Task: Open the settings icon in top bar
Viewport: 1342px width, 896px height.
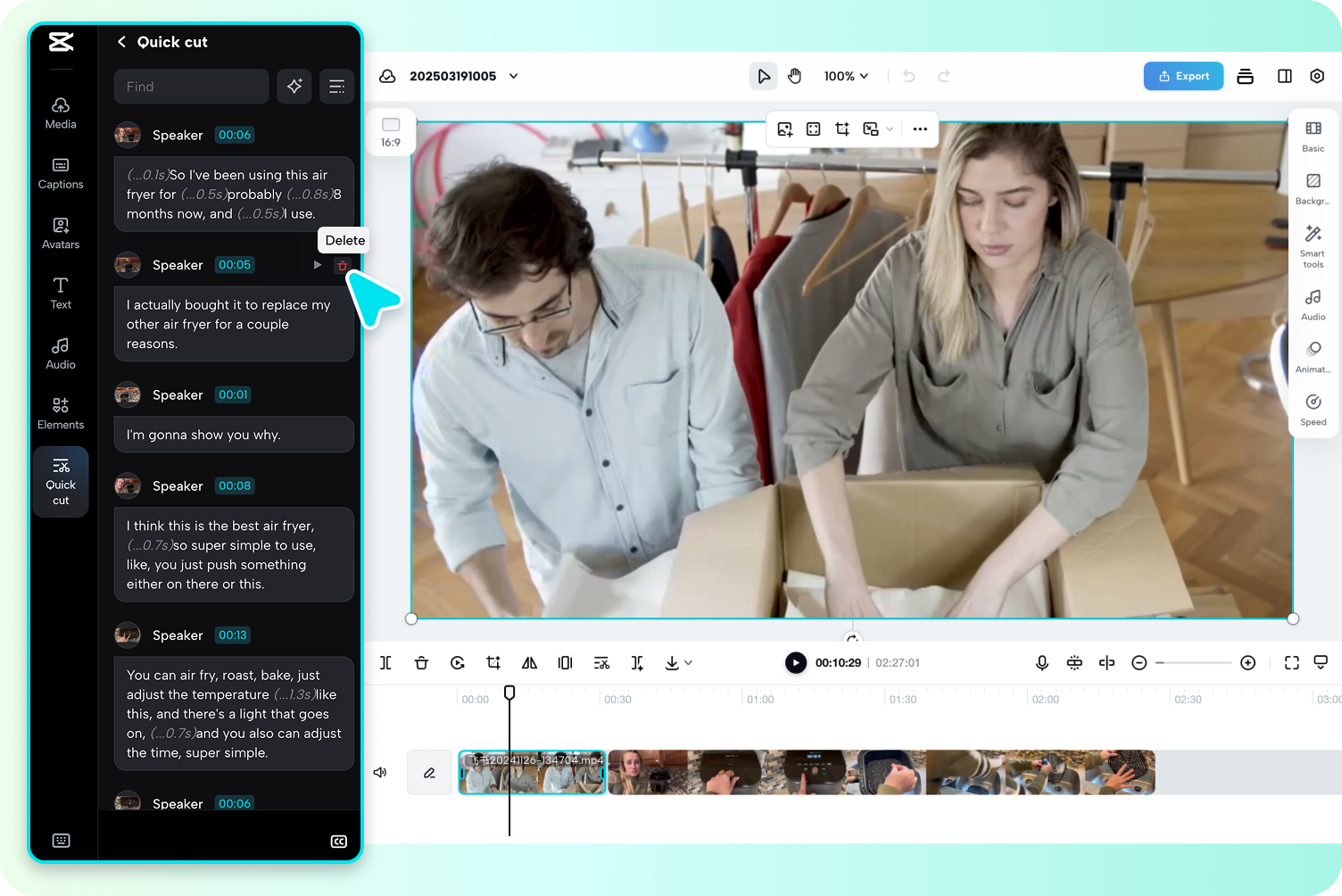Action: [x=1317, y=76]
